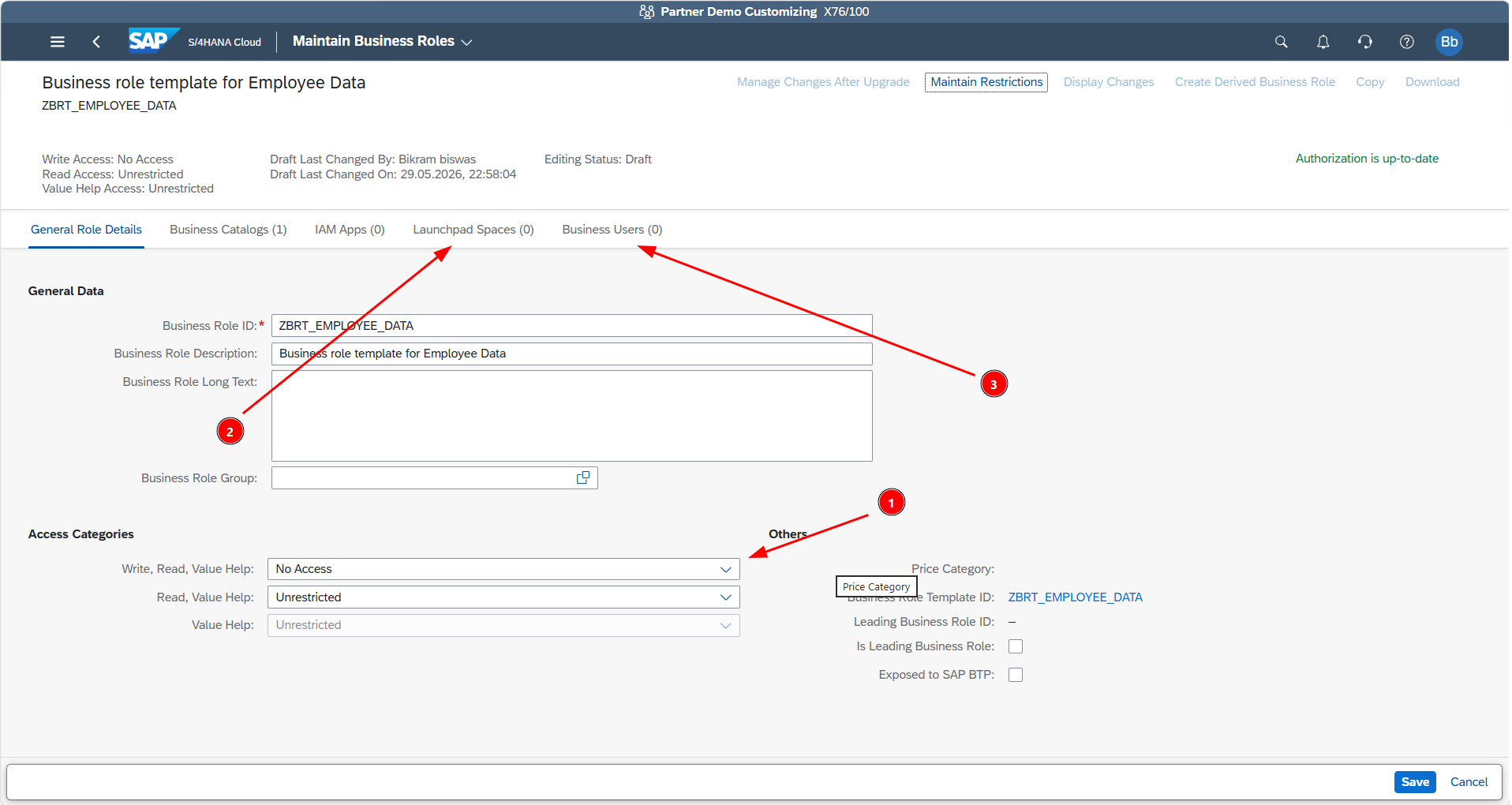Click the Access Categories section heading
The height and width of the screenshot is (805, 1512).
click(80, 534)
